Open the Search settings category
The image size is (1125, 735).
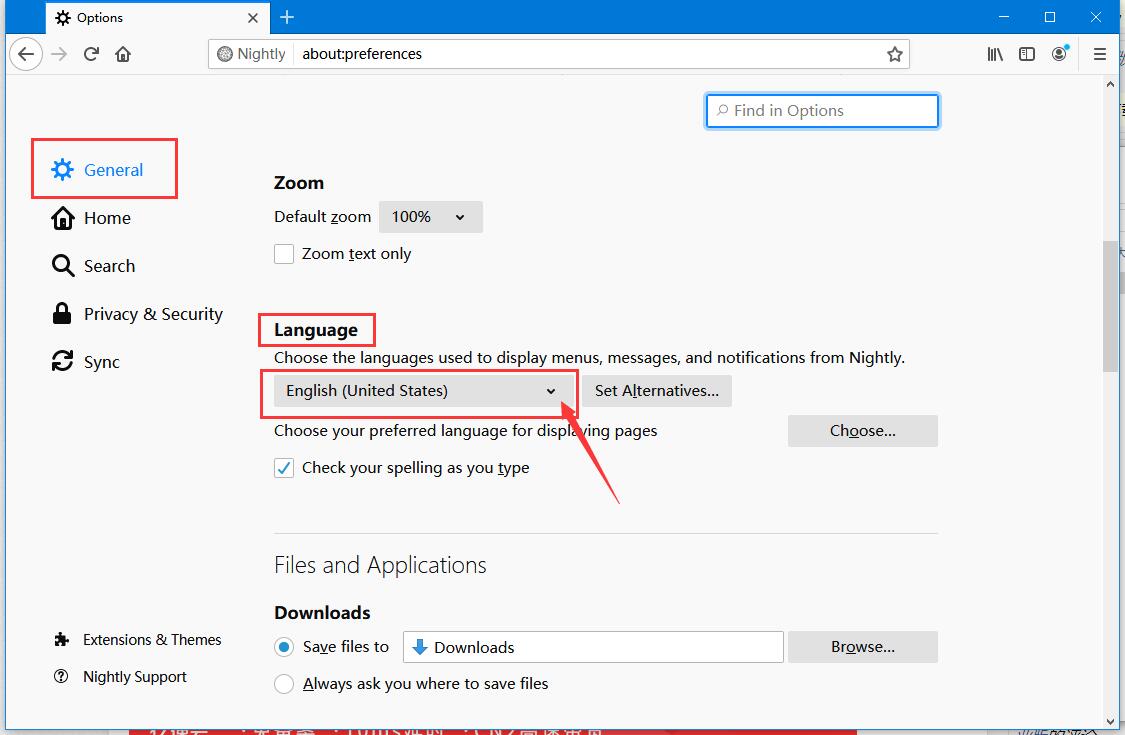coord(93,266)
